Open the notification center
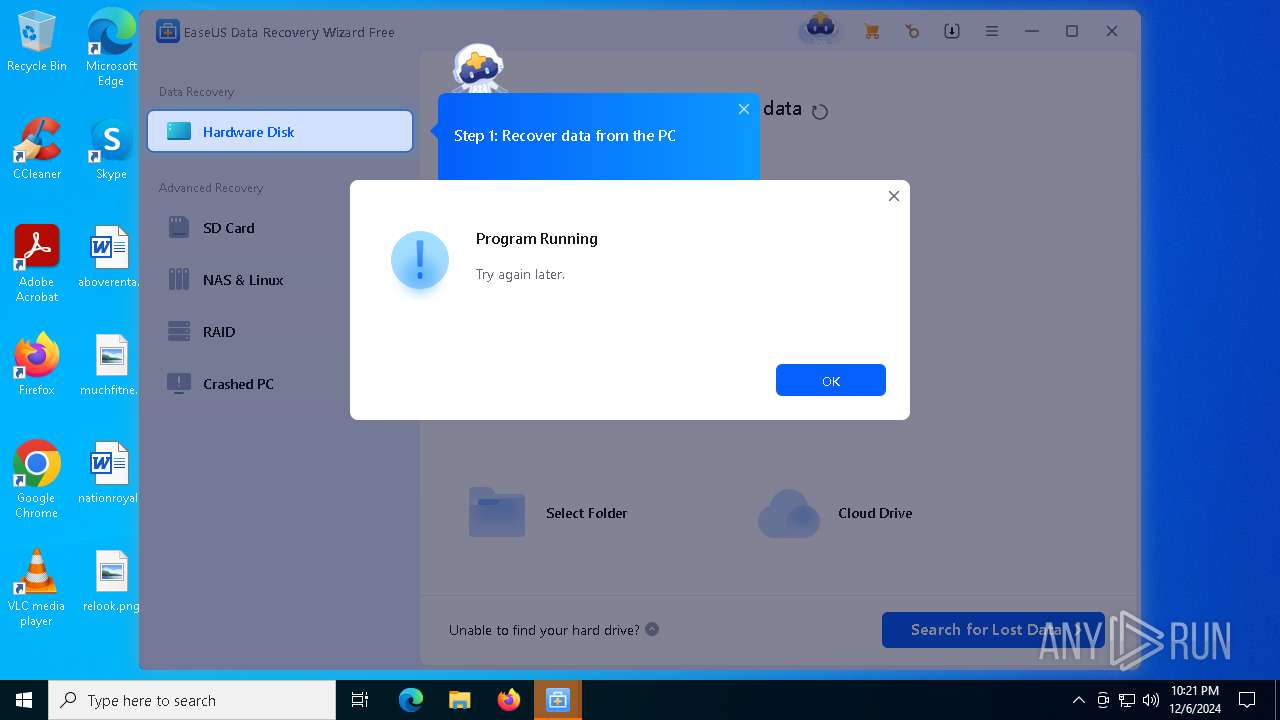The image size is (1280, 720). tap(1247, 700)
